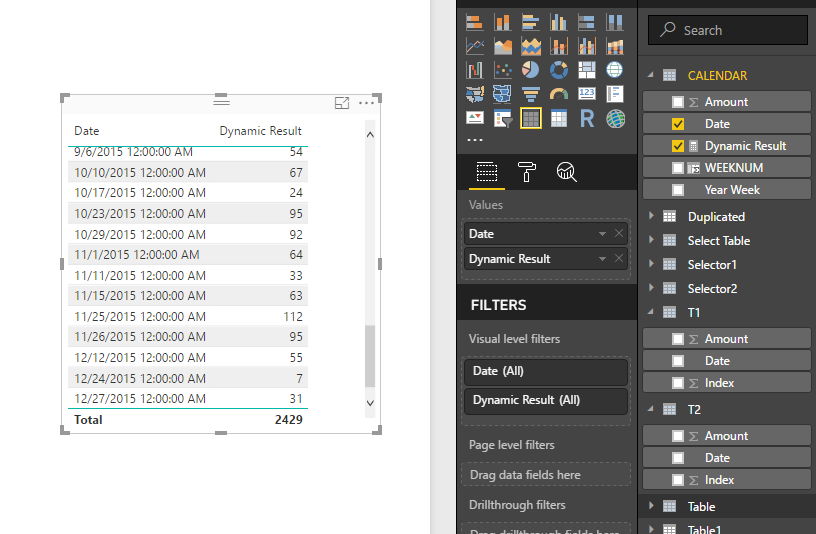Select the ArcGIS Maps visualization
Viewport: 816px width, 534px height.
(x=615, y=119)
